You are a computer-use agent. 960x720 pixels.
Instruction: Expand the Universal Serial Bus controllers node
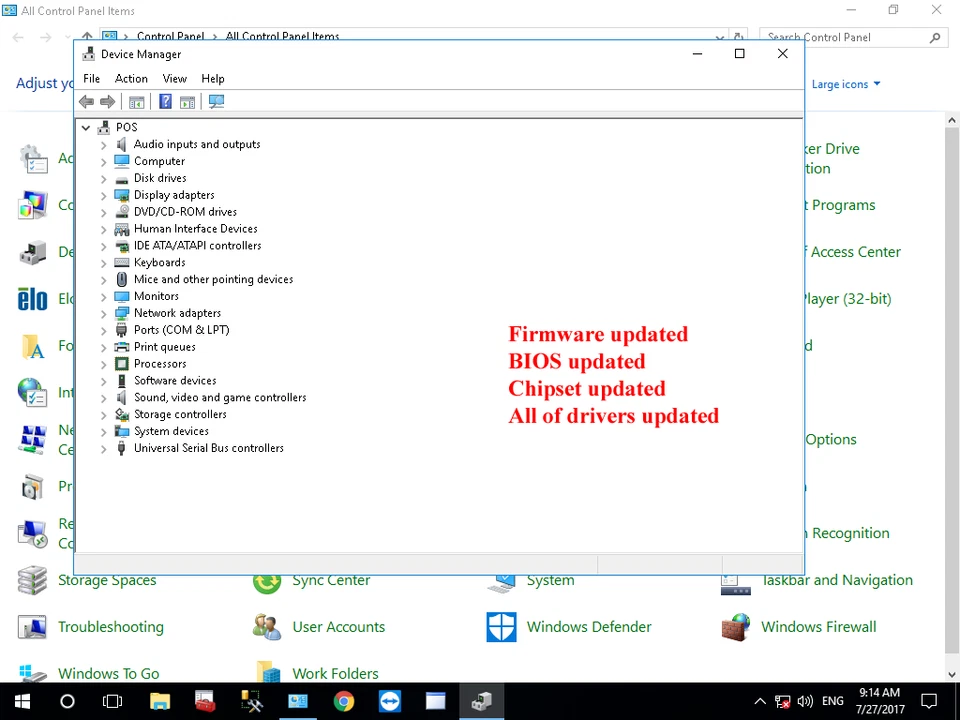[103, 448]
